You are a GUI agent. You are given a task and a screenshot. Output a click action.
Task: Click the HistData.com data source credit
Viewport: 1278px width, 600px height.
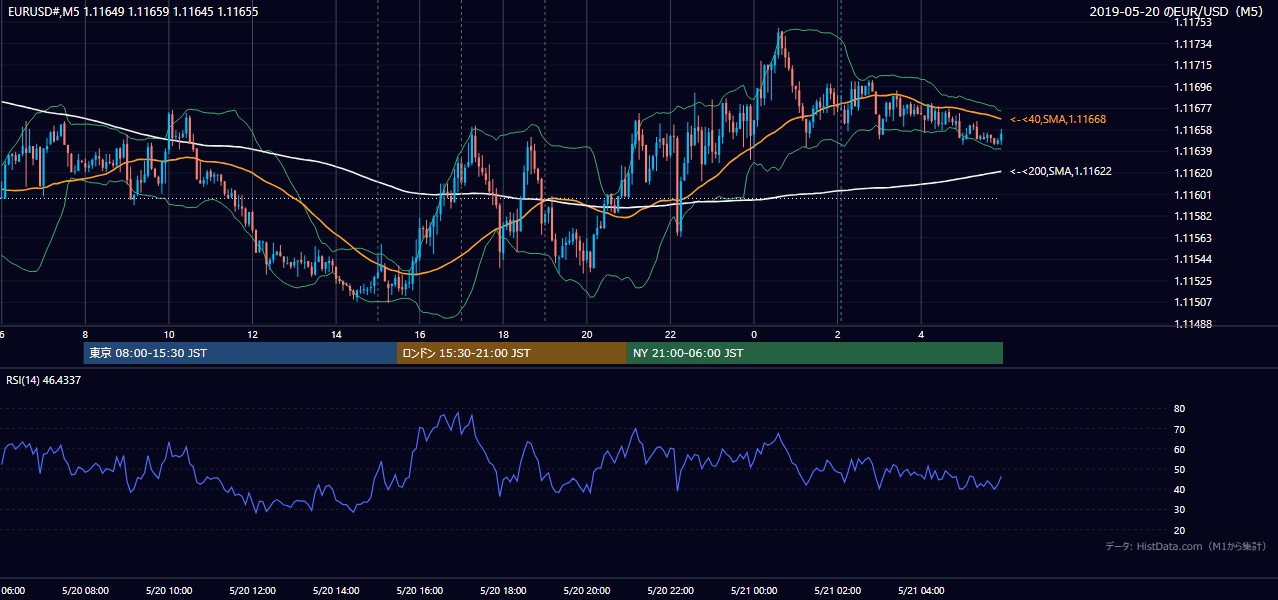point(1185,546)
